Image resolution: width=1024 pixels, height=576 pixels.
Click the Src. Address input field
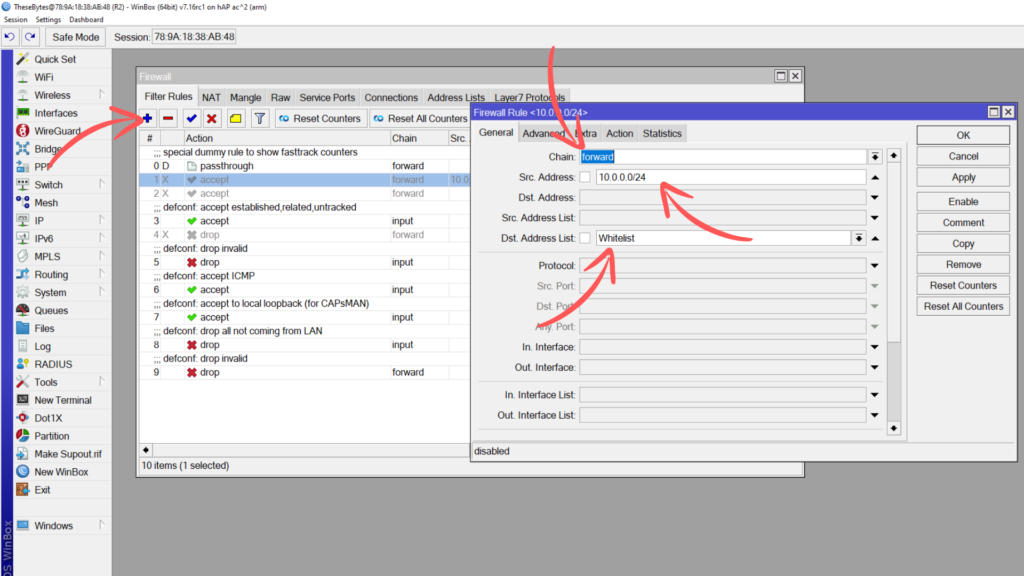tap(728, 177)
